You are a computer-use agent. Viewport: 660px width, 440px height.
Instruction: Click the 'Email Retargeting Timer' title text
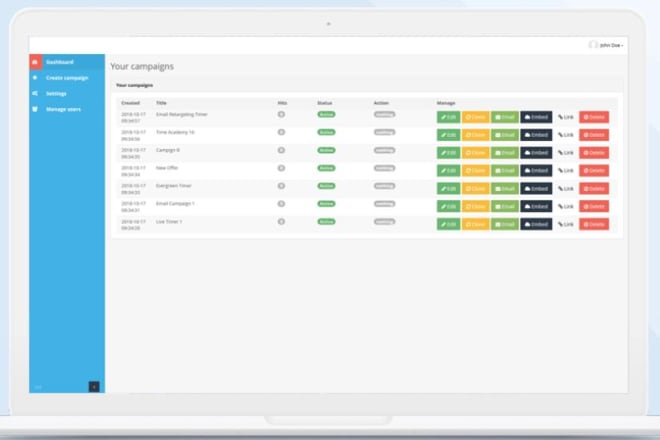pos(181,114)
